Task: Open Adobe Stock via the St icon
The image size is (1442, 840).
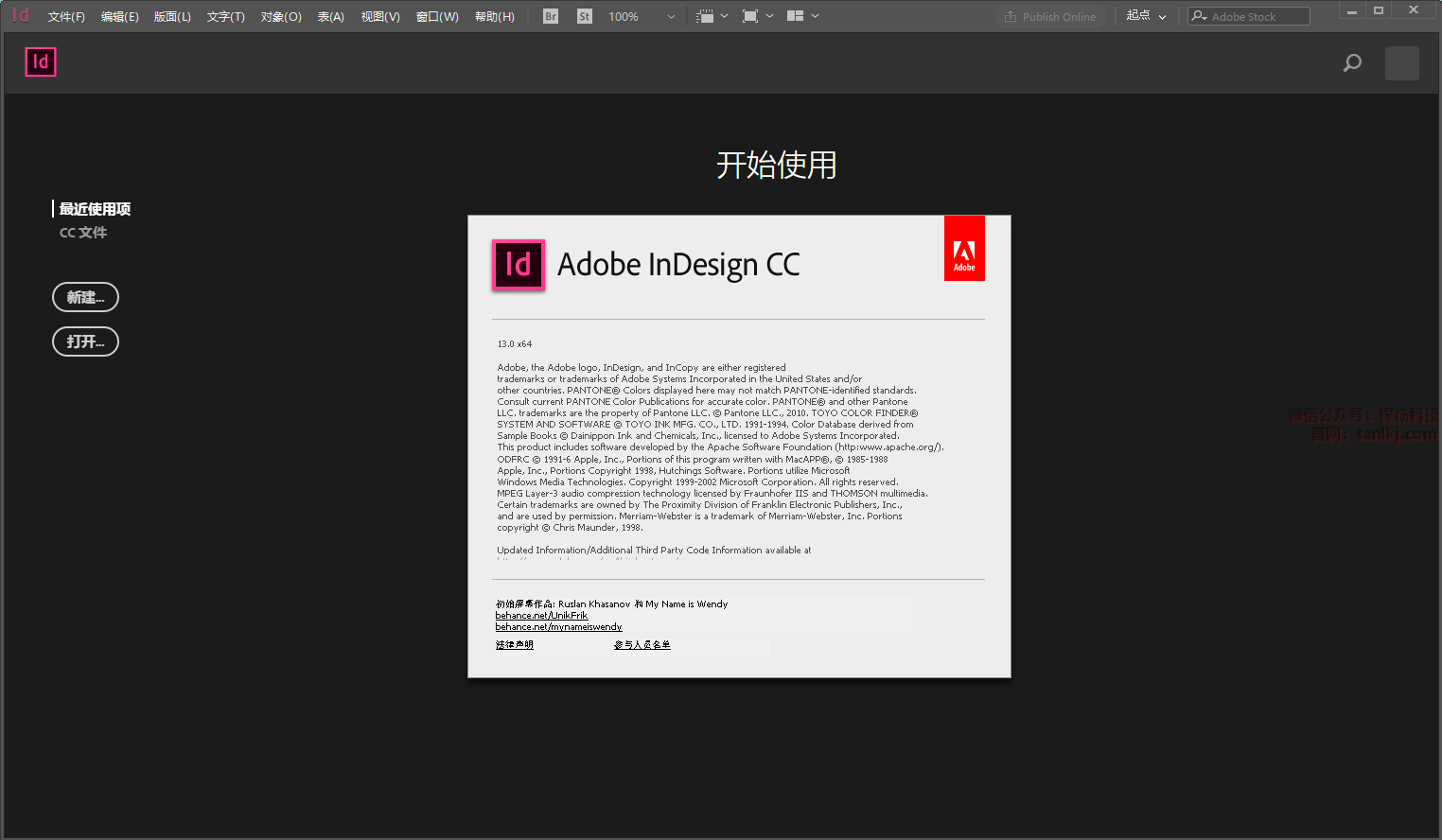Action: 585,16
